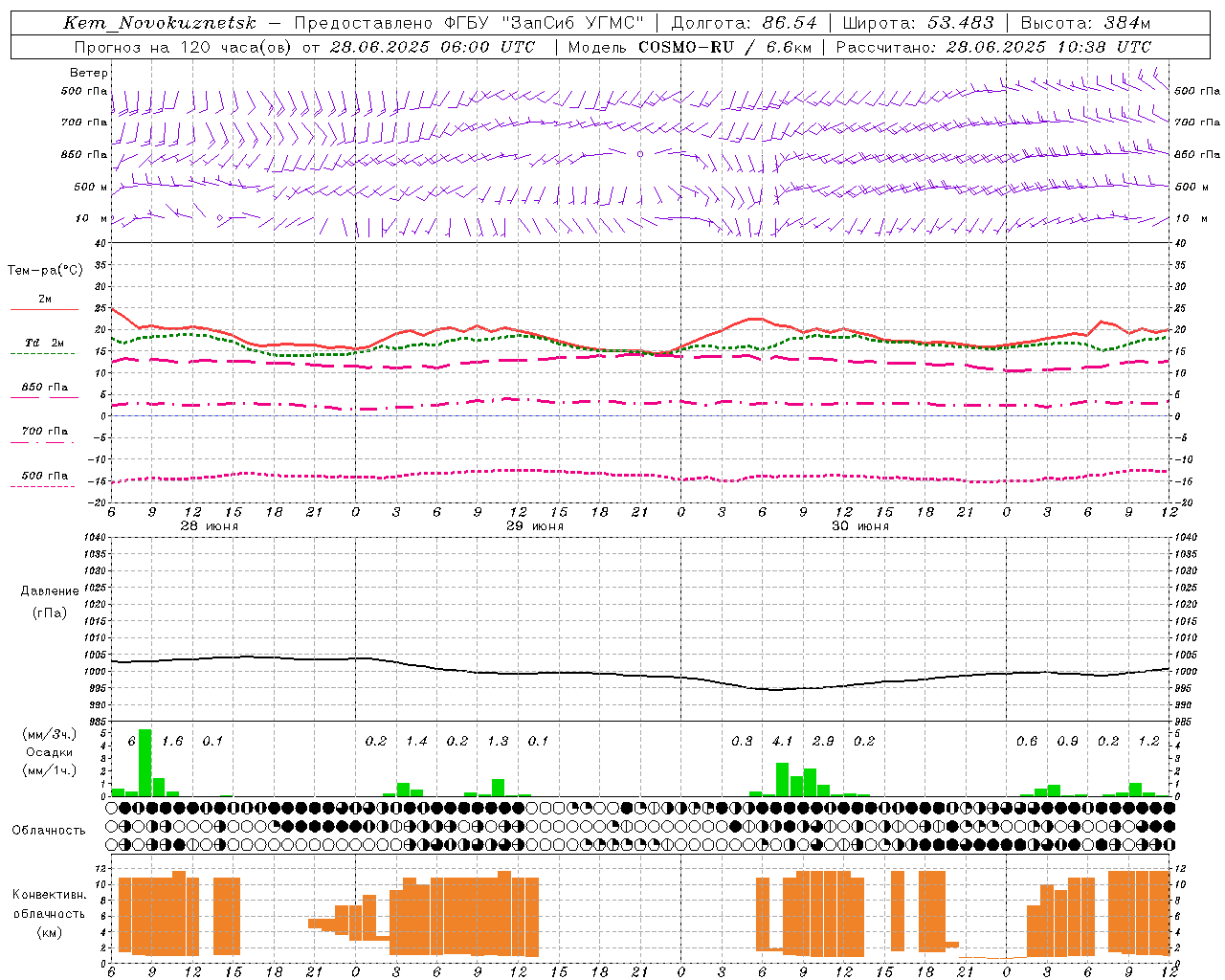The height and width of the screenshot is (980, 1225).
Task: Click the "Ветер" wind panel label
Action: pos(88,73)
